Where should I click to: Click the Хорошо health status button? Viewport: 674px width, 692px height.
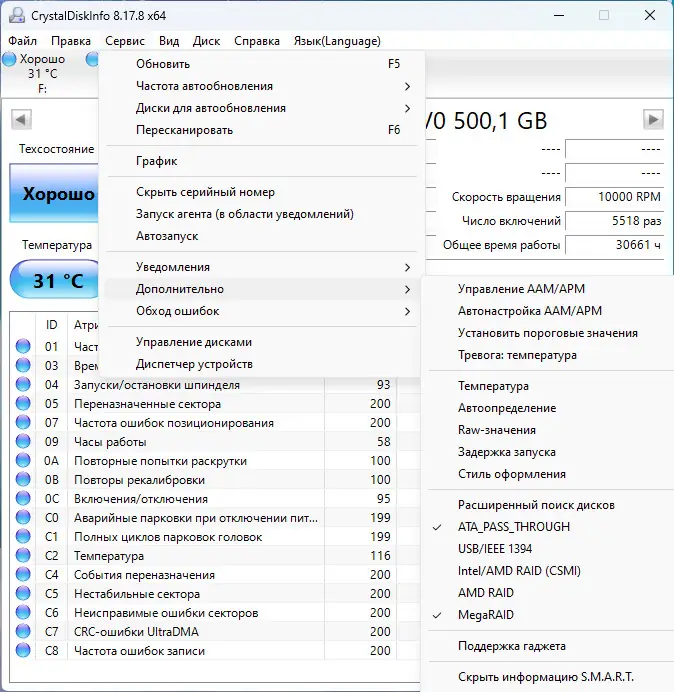56,194
